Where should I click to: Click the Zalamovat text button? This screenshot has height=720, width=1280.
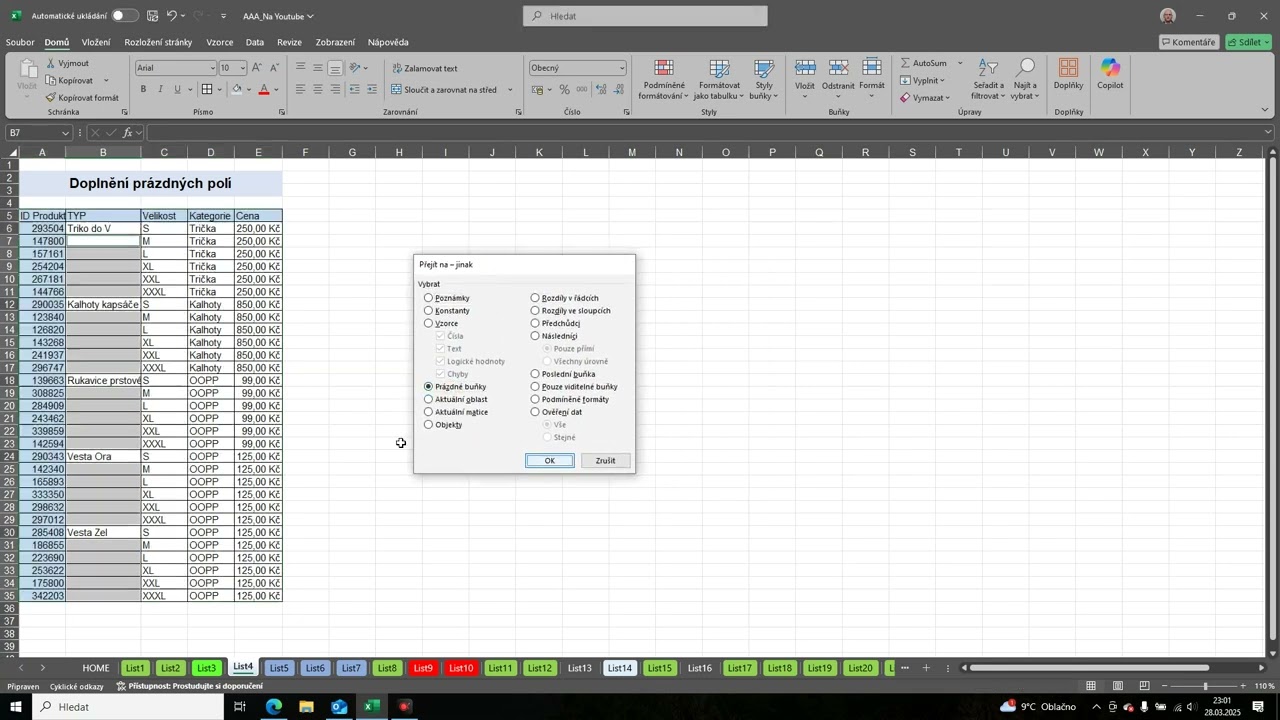pyautogui.click(x=425, y=68)
